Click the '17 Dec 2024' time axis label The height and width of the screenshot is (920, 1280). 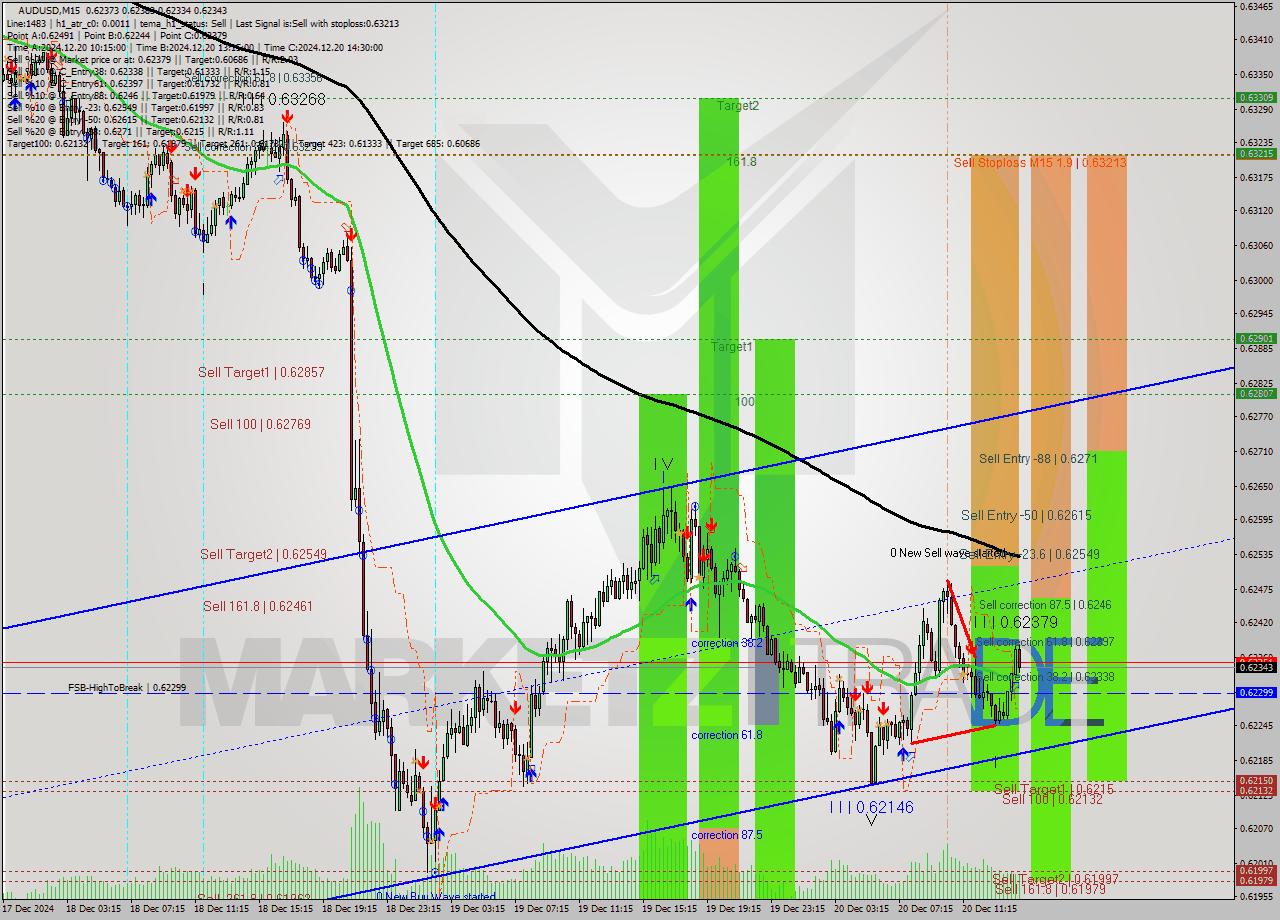(x=27, y=911)
